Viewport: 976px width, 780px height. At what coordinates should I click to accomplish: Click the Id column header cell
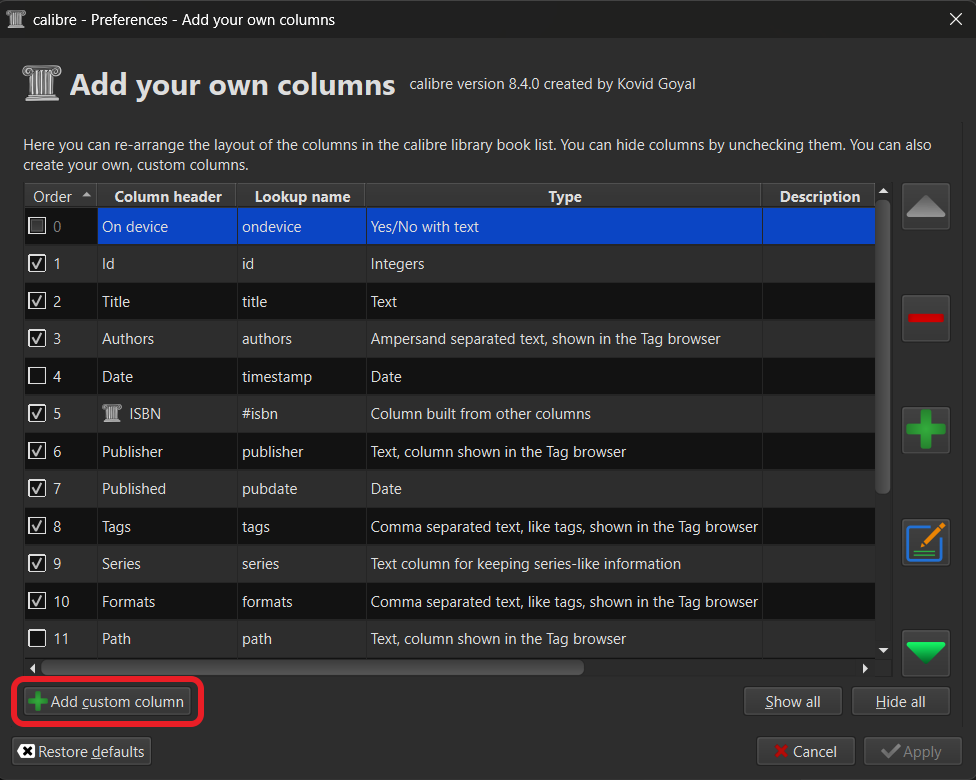(167, 263)
